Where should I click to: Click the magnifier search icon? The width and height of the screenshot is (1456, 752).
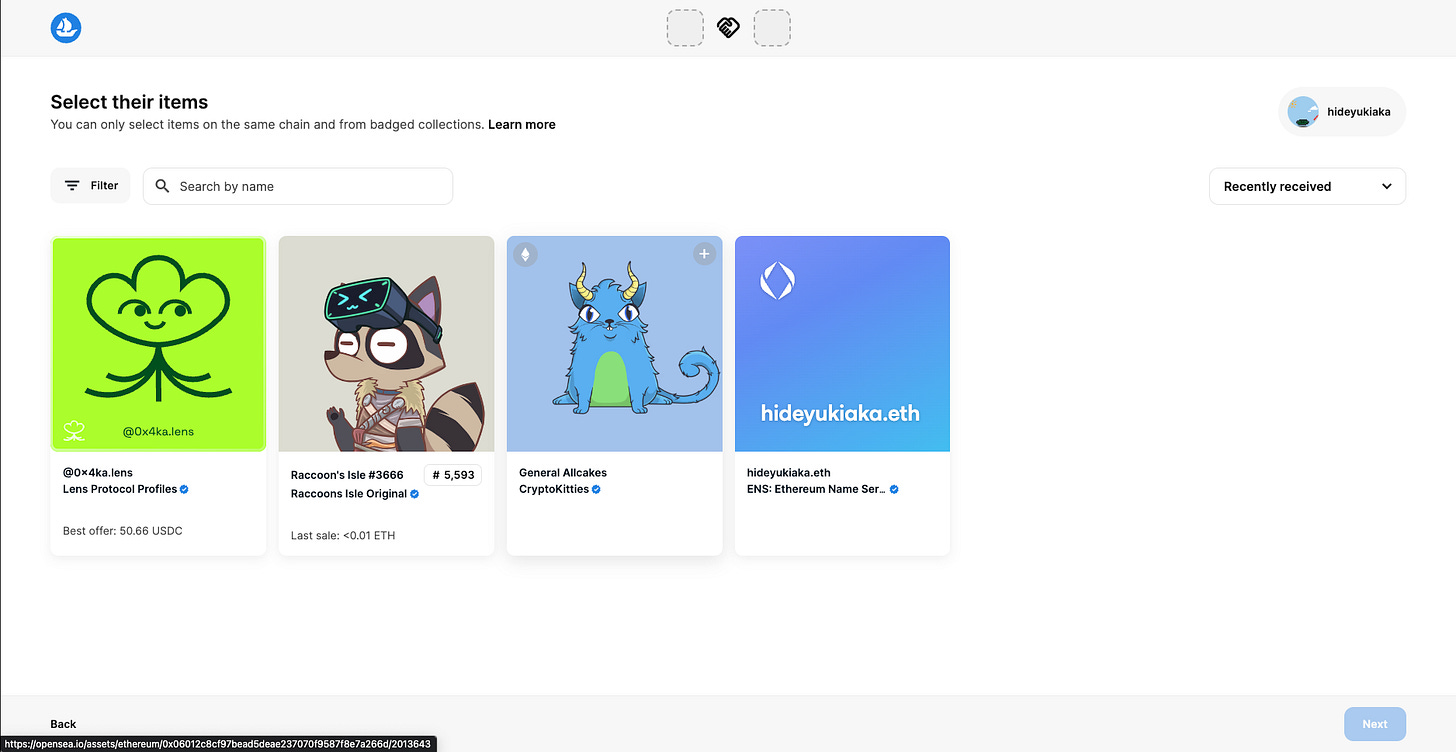tap(163, 186)
